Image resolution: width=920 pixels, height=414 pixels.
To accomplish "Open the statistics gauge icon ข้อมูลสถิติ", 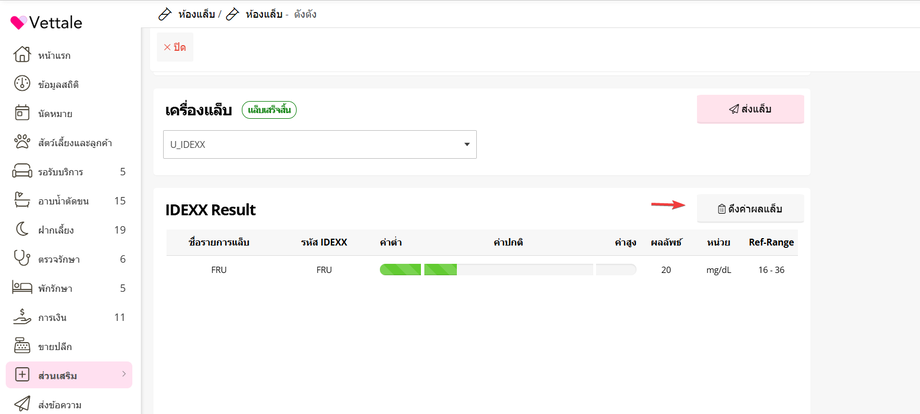I will [22, 84].
